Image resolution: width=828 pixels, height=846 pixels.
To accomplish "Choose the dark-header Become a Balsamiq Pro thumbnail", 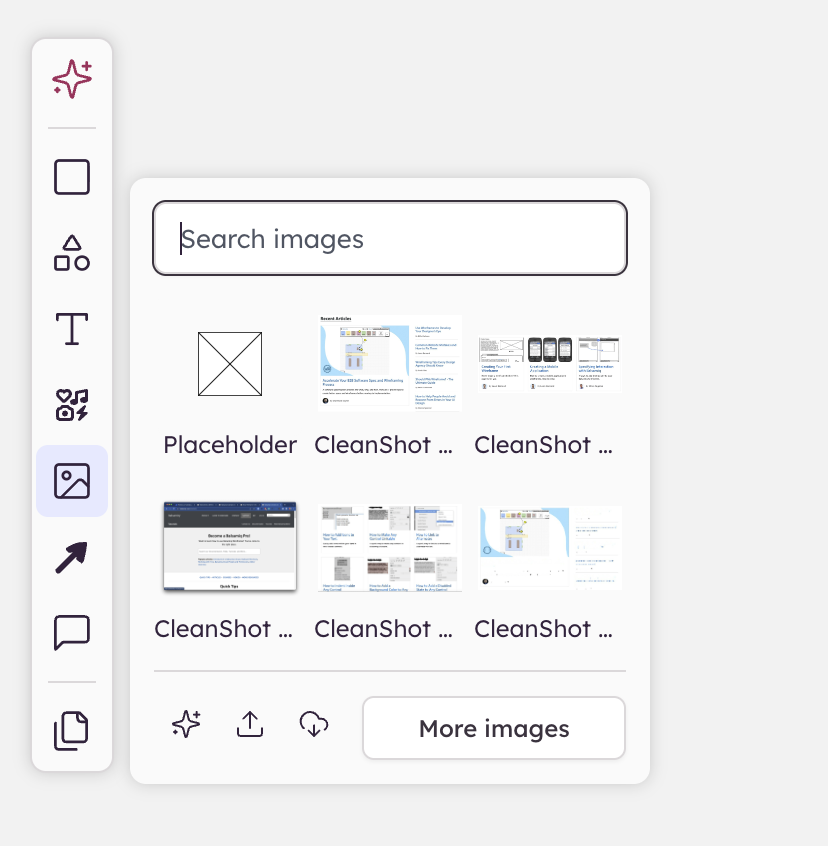I will click(230, 546).
